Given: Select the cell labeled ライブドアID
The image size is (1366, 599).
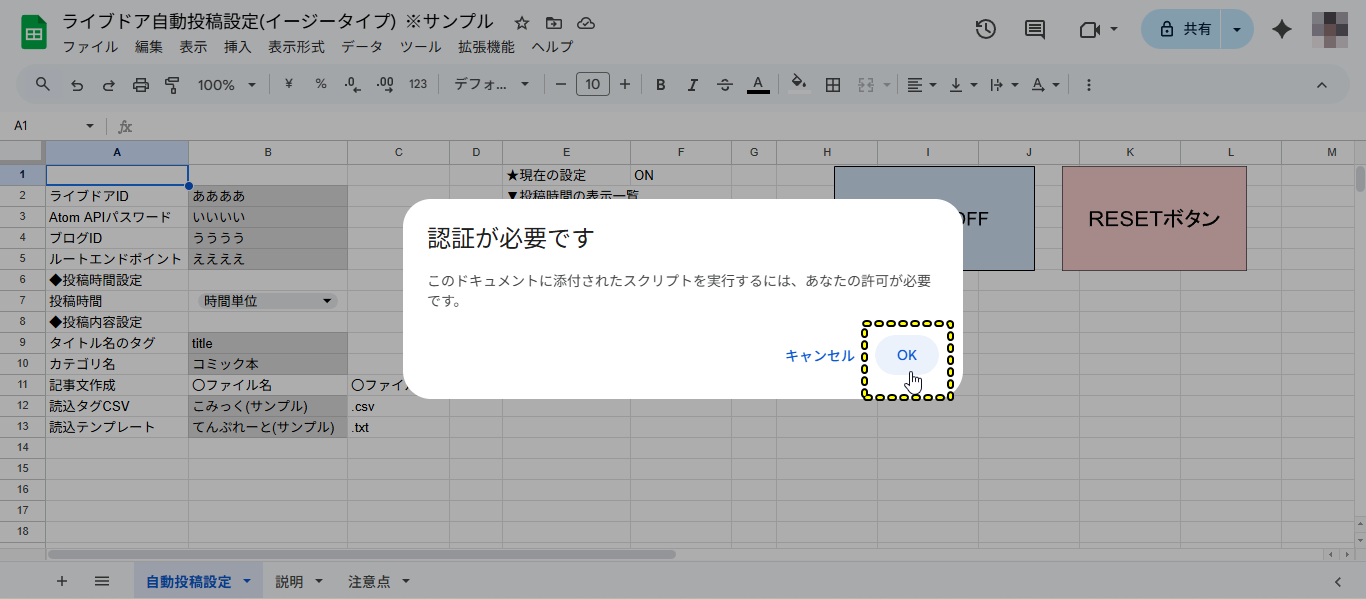Looking at the screenshot, I should pos(117,196).
